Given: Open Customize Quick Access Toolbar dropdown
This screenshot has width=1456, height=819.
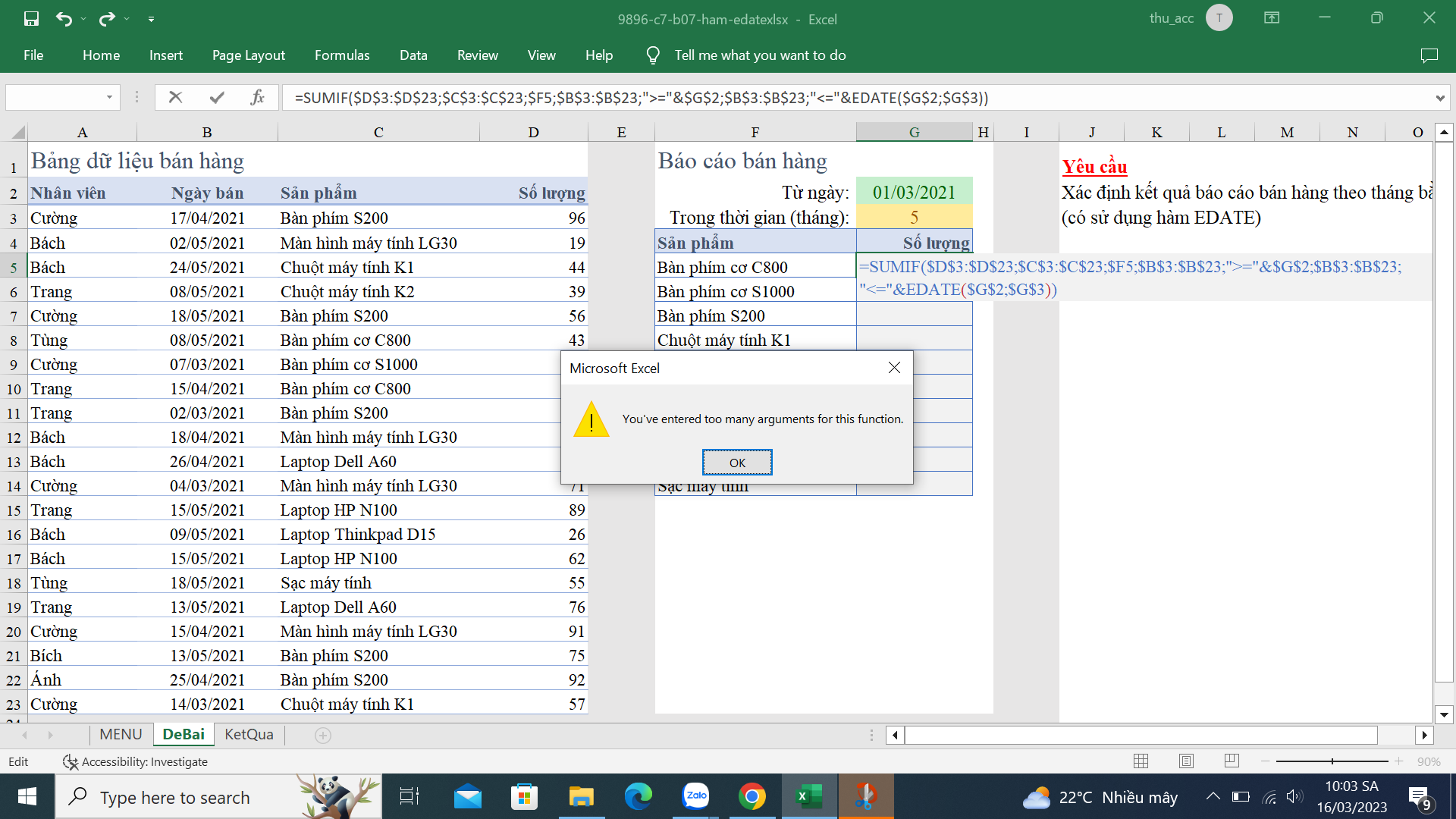Looking at the screenshot, I should [x=151, y=19].
